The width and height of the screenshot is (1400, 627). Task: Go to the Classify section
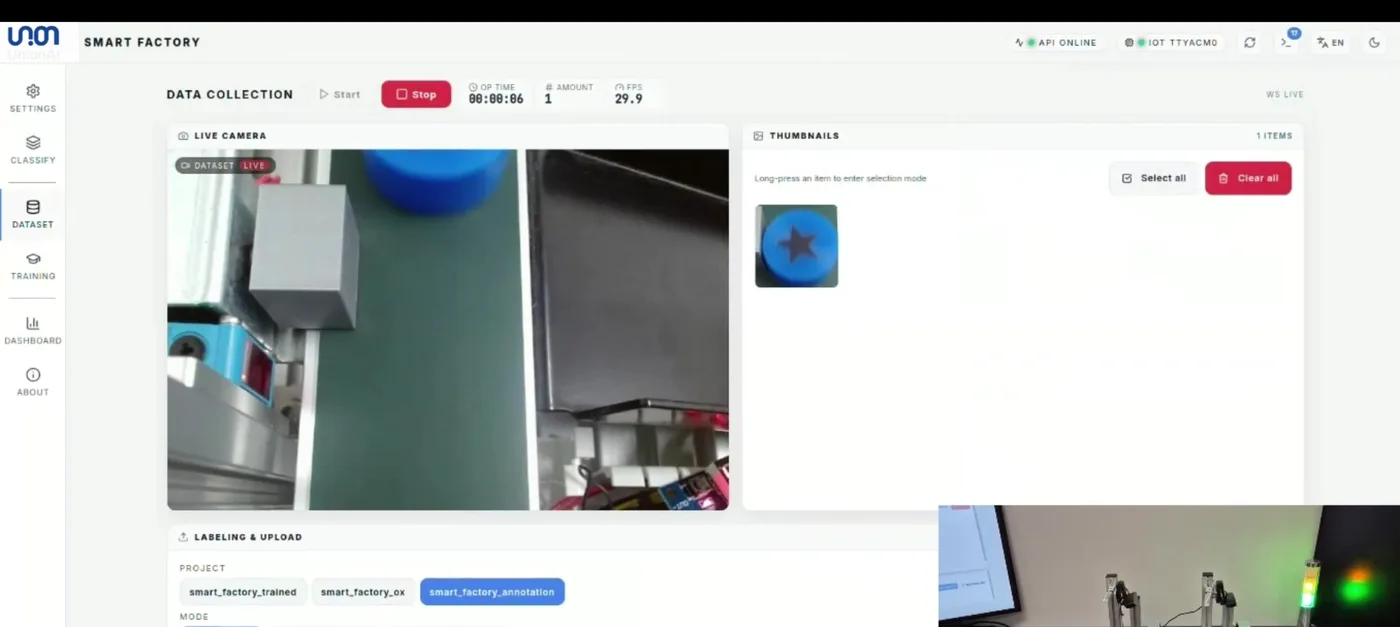33,150
